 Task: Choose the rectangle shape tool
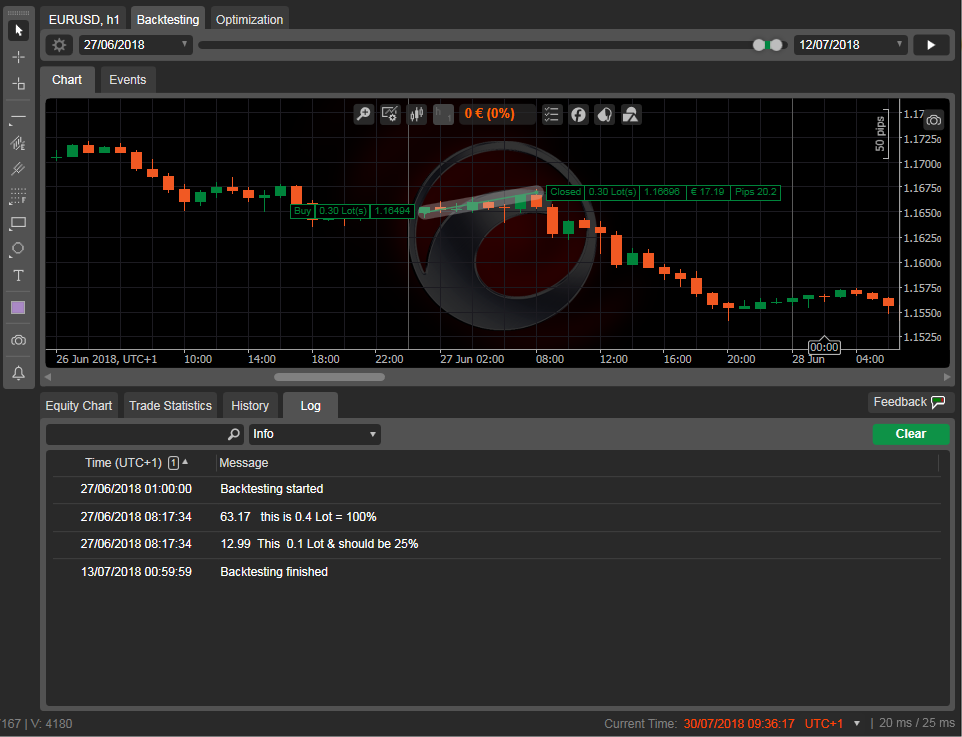pos(18,223)
